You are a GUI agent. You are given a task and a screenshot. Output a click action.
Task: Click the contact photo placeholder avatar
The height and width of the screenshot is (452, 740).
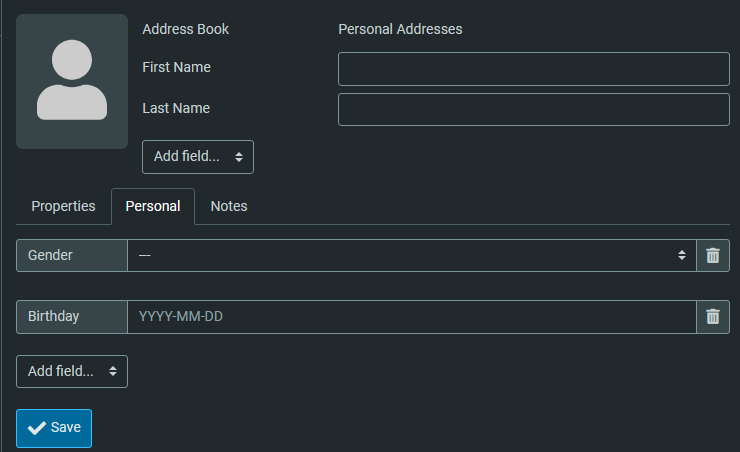[x=72, y=82]
